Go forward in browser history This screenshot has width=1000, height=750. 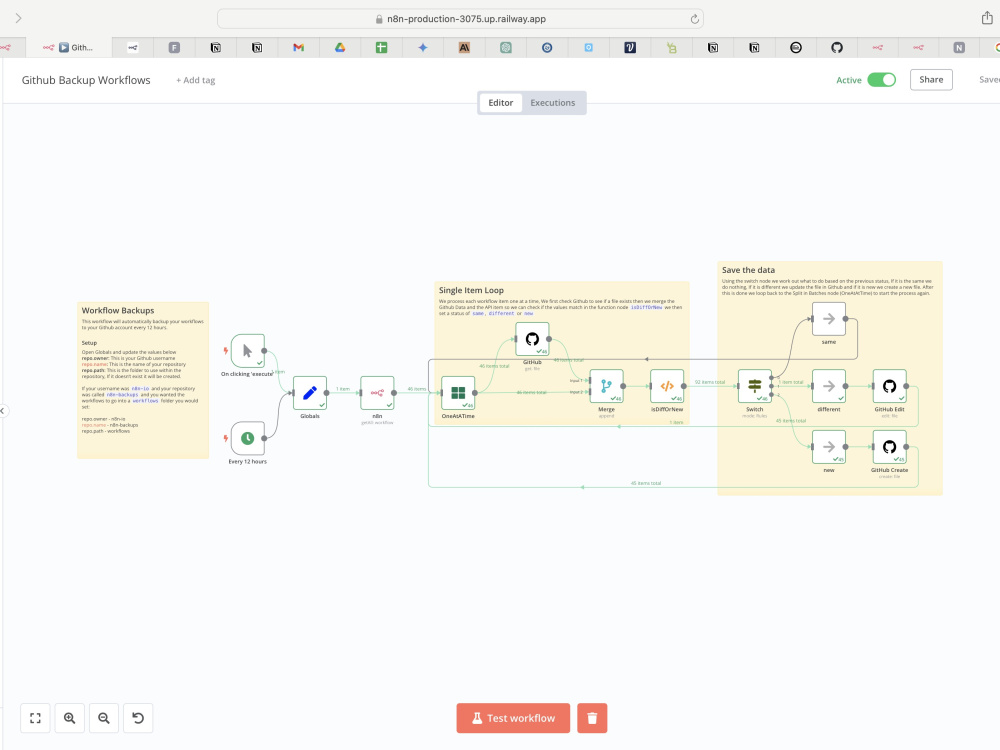[x=18, y=18]
